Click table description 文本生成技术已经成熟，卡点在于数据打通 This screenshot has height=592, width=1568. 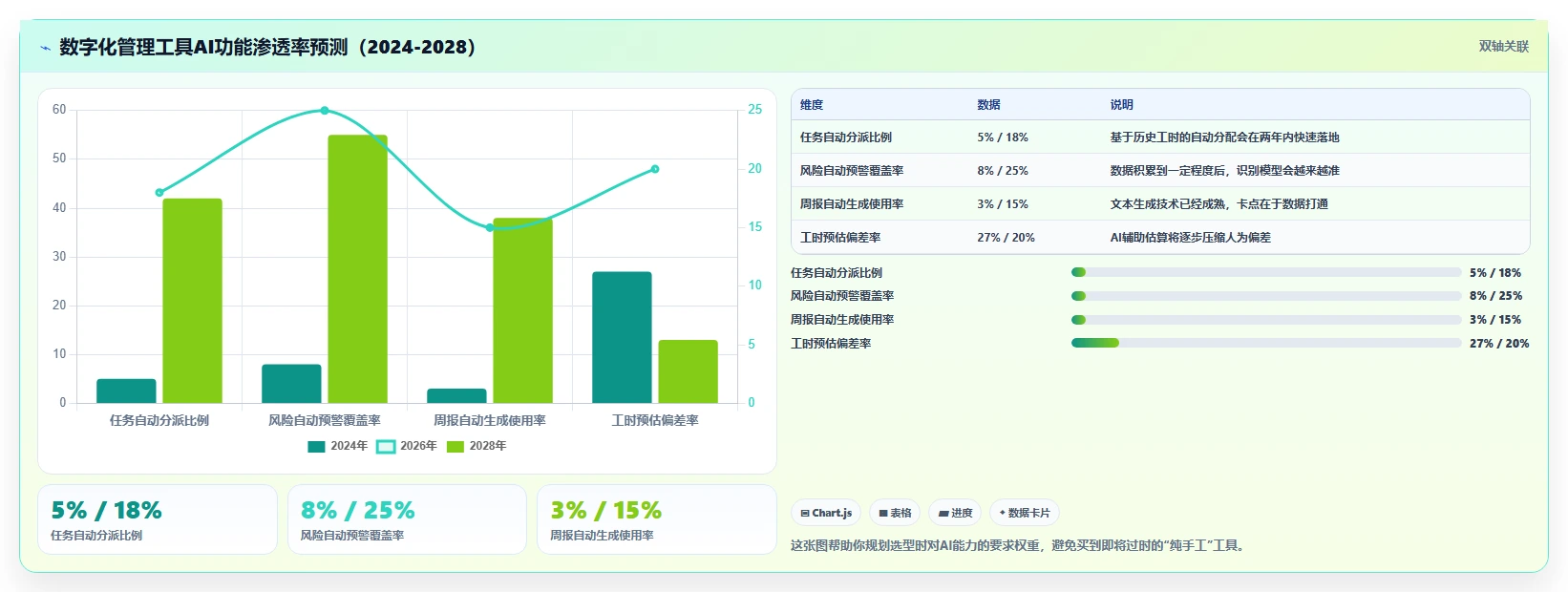tap(1219, 204)
